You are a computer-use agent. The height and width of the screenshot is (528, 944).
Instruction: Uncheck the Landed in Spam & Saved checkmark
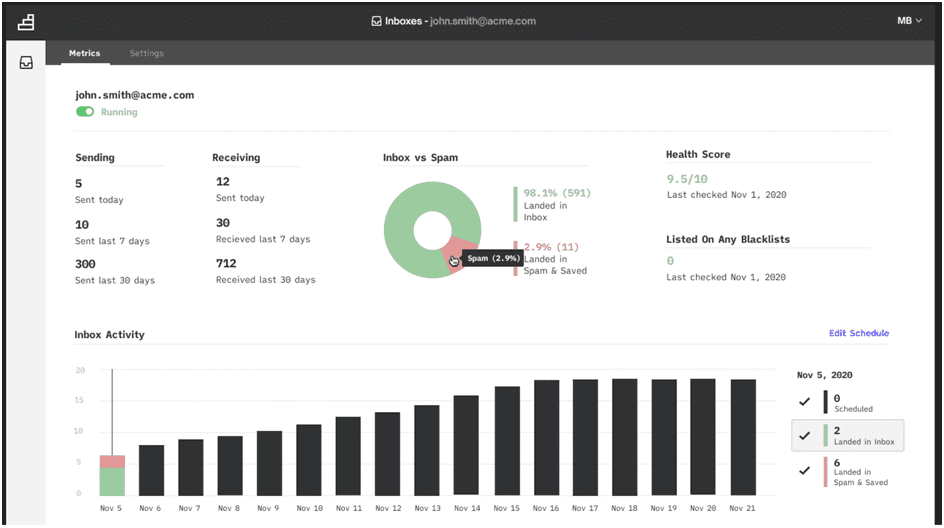coord(804,471)
